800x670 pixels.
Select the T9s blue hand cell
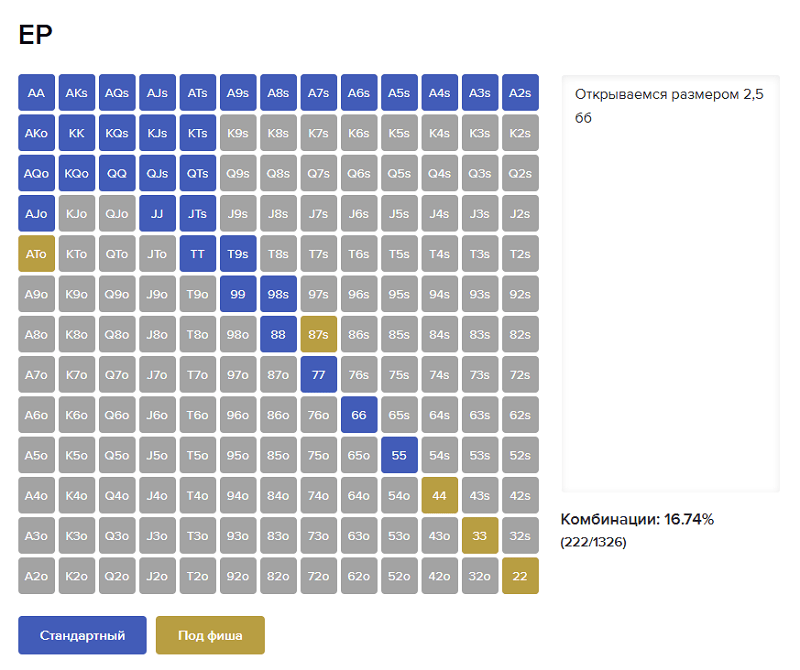pyautogui.click(x=238, y=254)
